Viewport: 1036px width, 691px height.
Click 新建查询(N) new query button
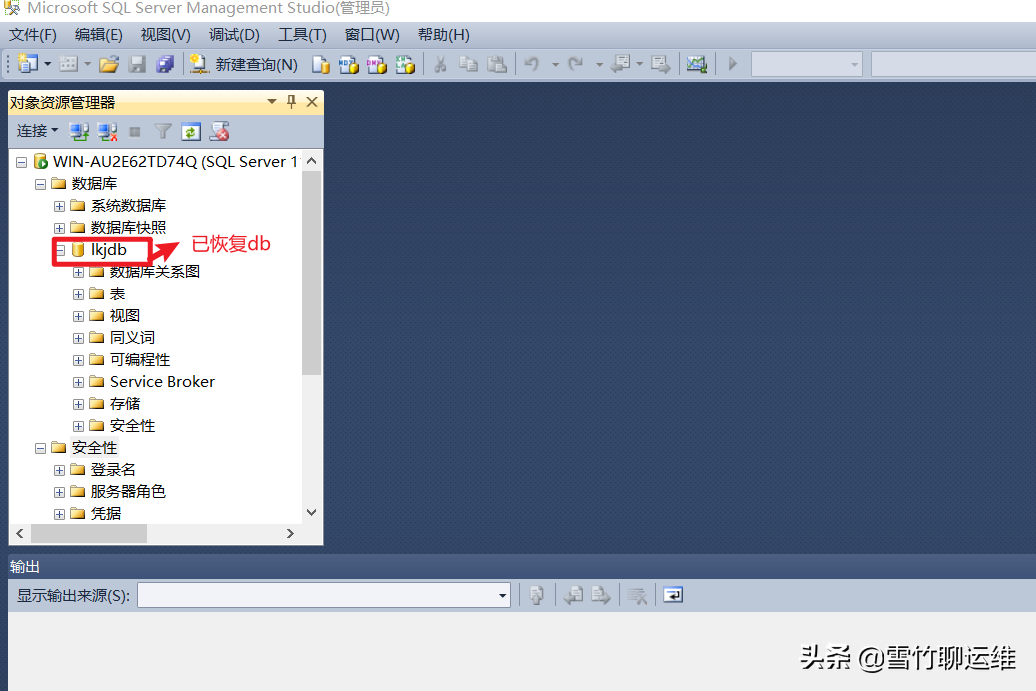point(243,64)
